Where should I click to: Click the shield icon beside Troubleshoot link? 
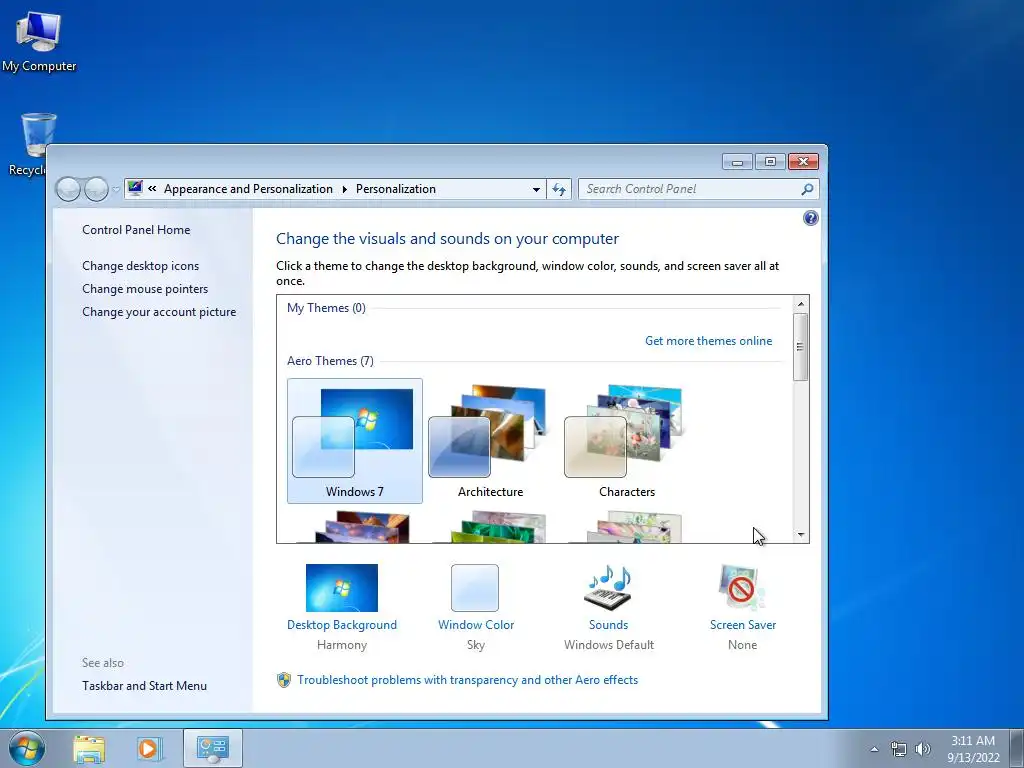[284, 680]
